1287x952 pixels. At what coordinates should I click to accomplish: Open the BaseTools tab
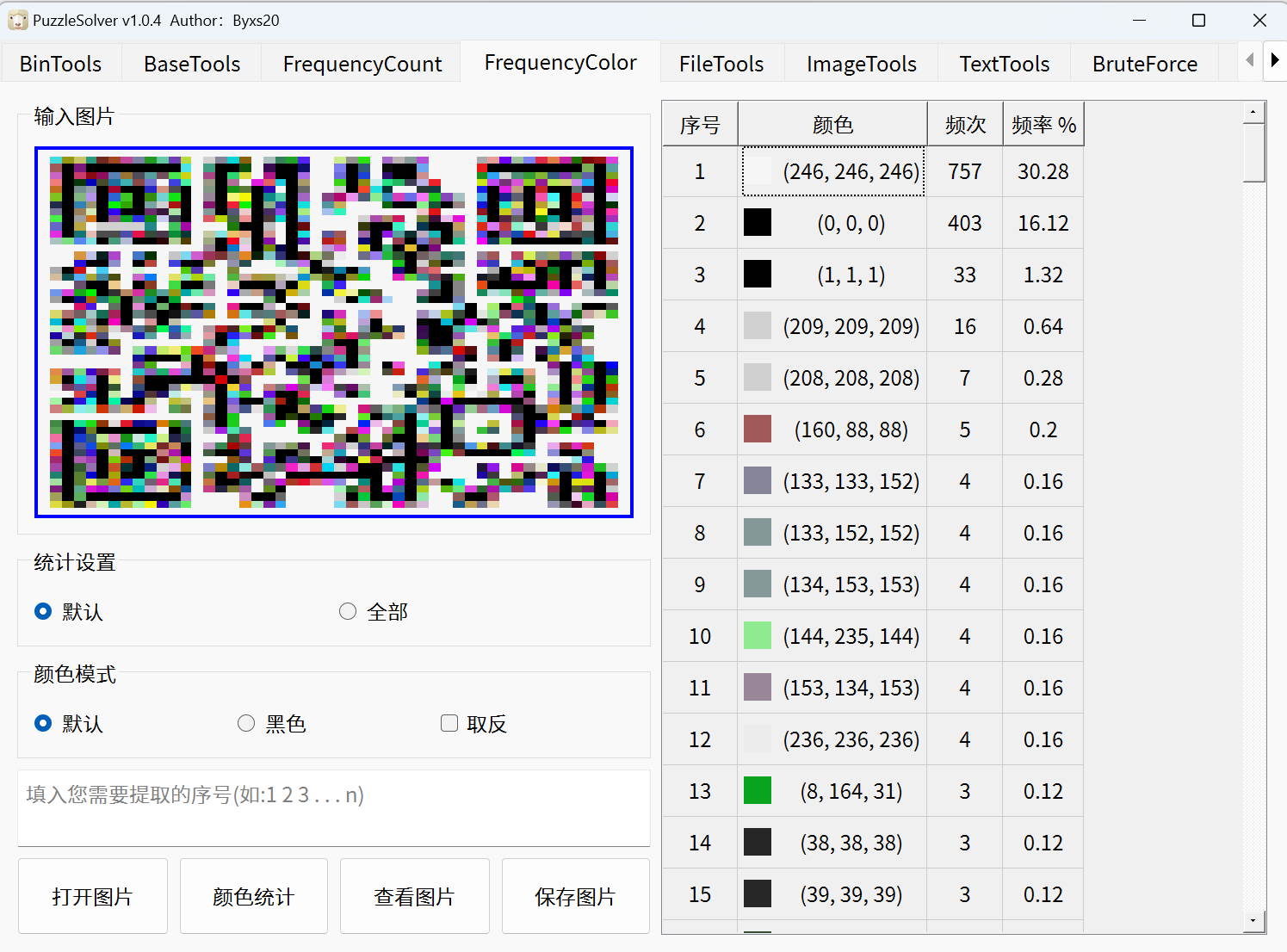pyautogui.click(x=192, y=64)
